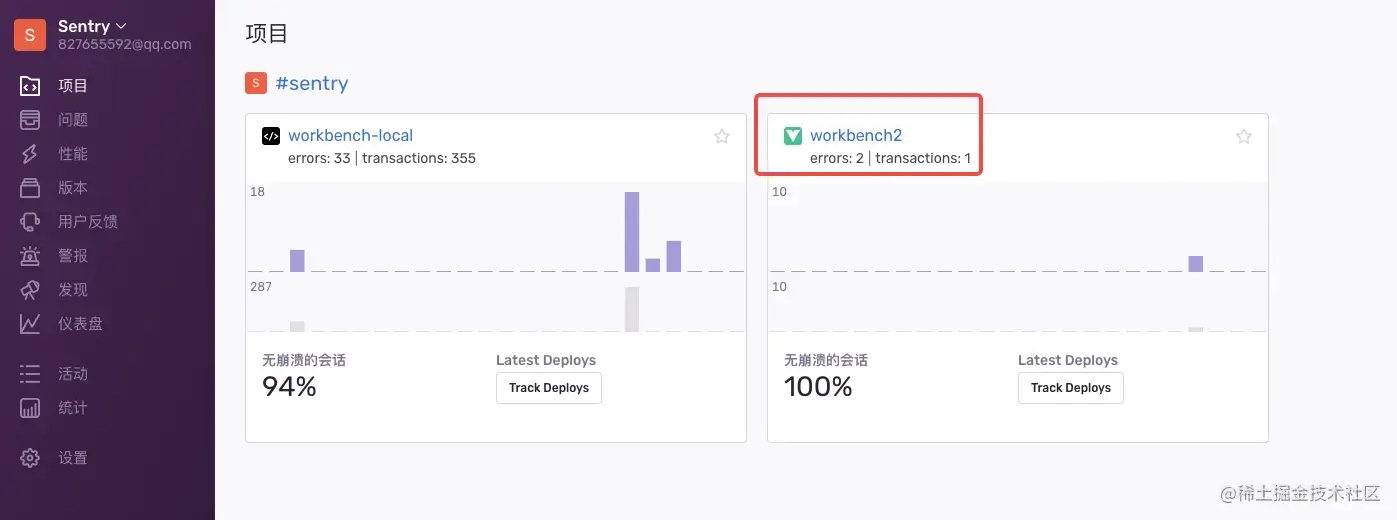Click the 仪表盘 chart icon
Screen dimensions: 1397x520
pyautogui.click(x=30, y=324)
